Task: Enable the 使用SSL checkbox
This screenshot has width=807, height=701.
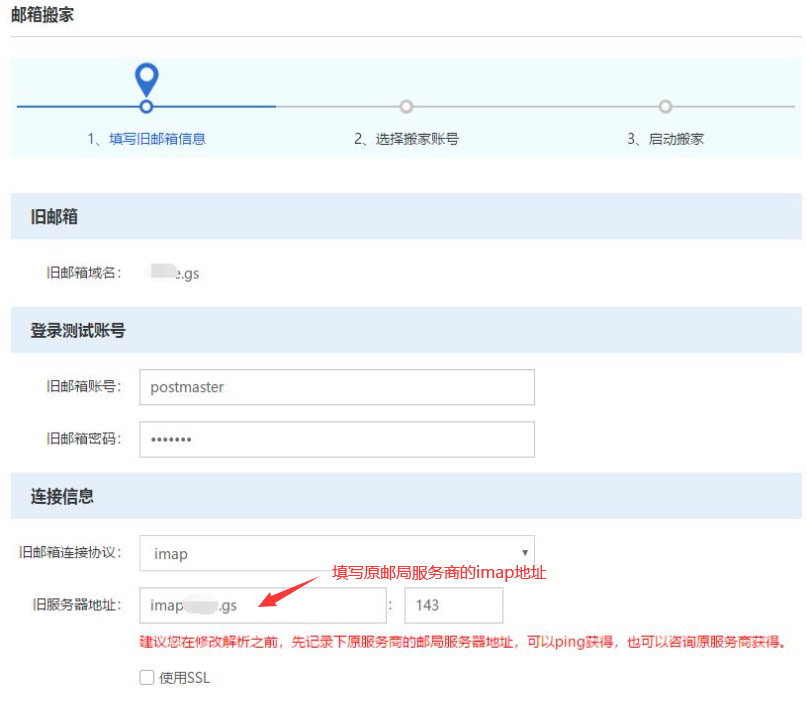Action: [x=147, y=678]
